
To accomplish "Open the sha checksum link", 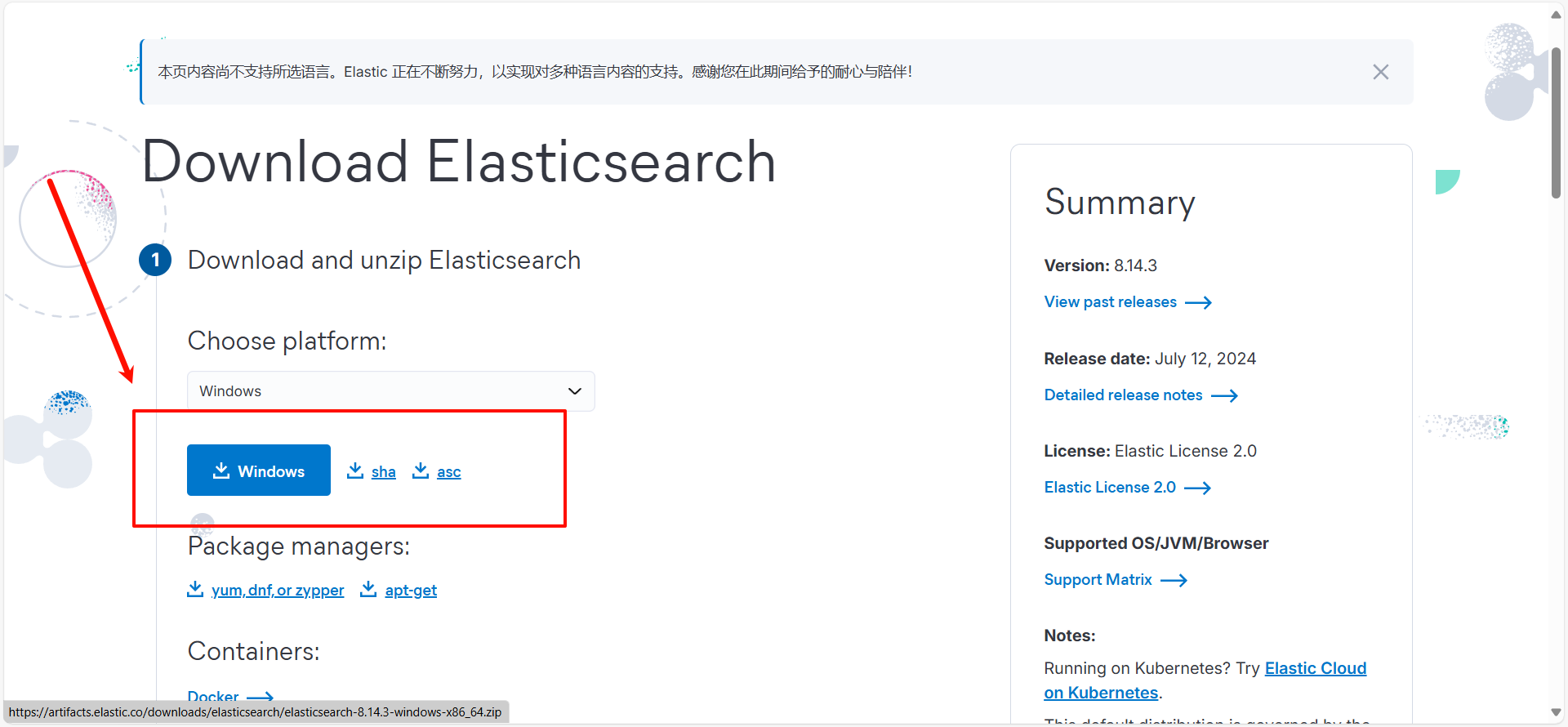I will coord(383,471).
